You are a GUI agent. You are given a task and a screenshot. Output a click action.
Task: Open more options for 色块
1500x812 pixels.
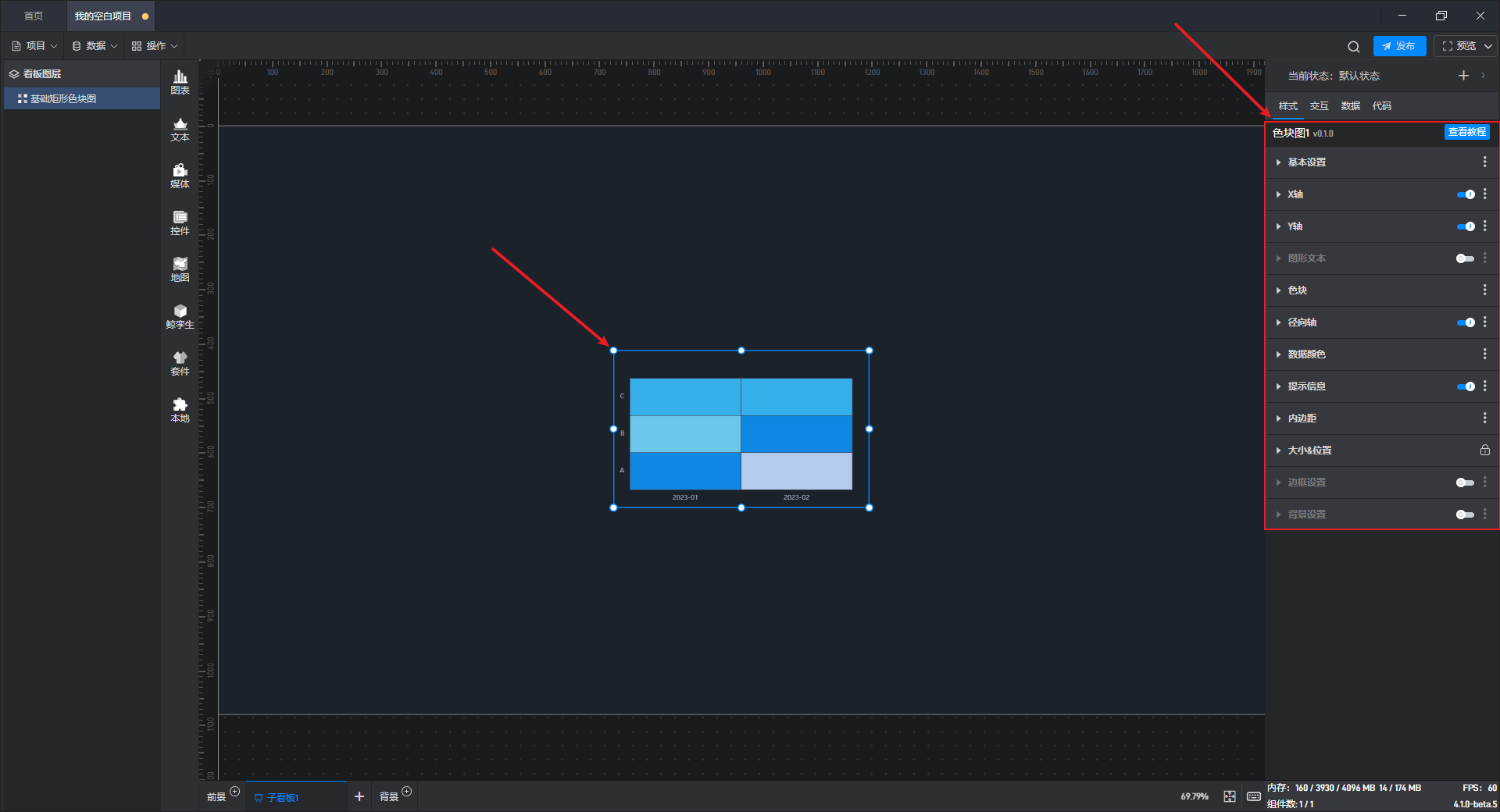pyautogui.click(x=1485, y=290)
